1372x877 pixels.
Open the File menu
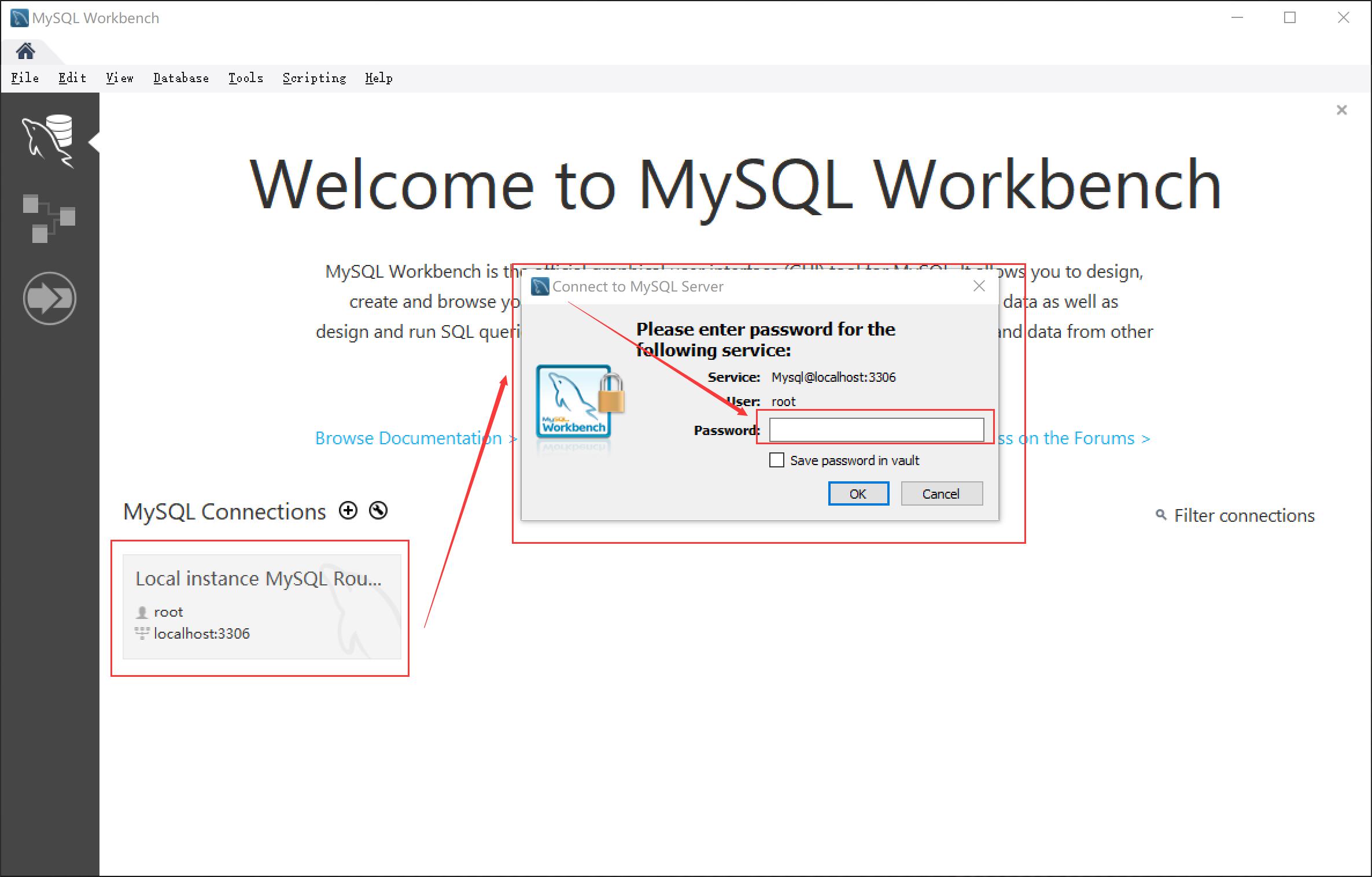tap(25, 78)
